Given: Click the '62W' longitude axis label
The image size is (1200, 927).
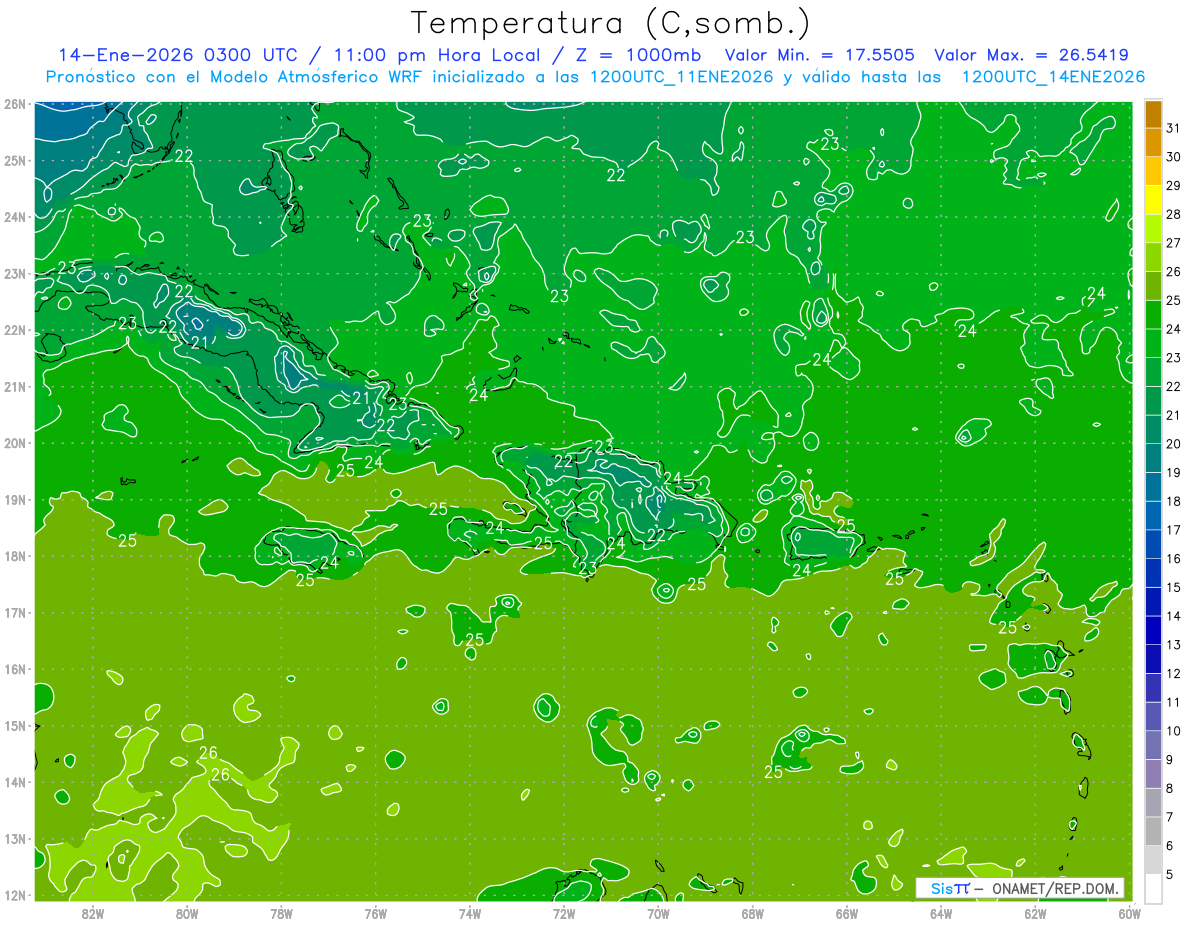Looking at the screenshot, I should tap(1035, 912).
